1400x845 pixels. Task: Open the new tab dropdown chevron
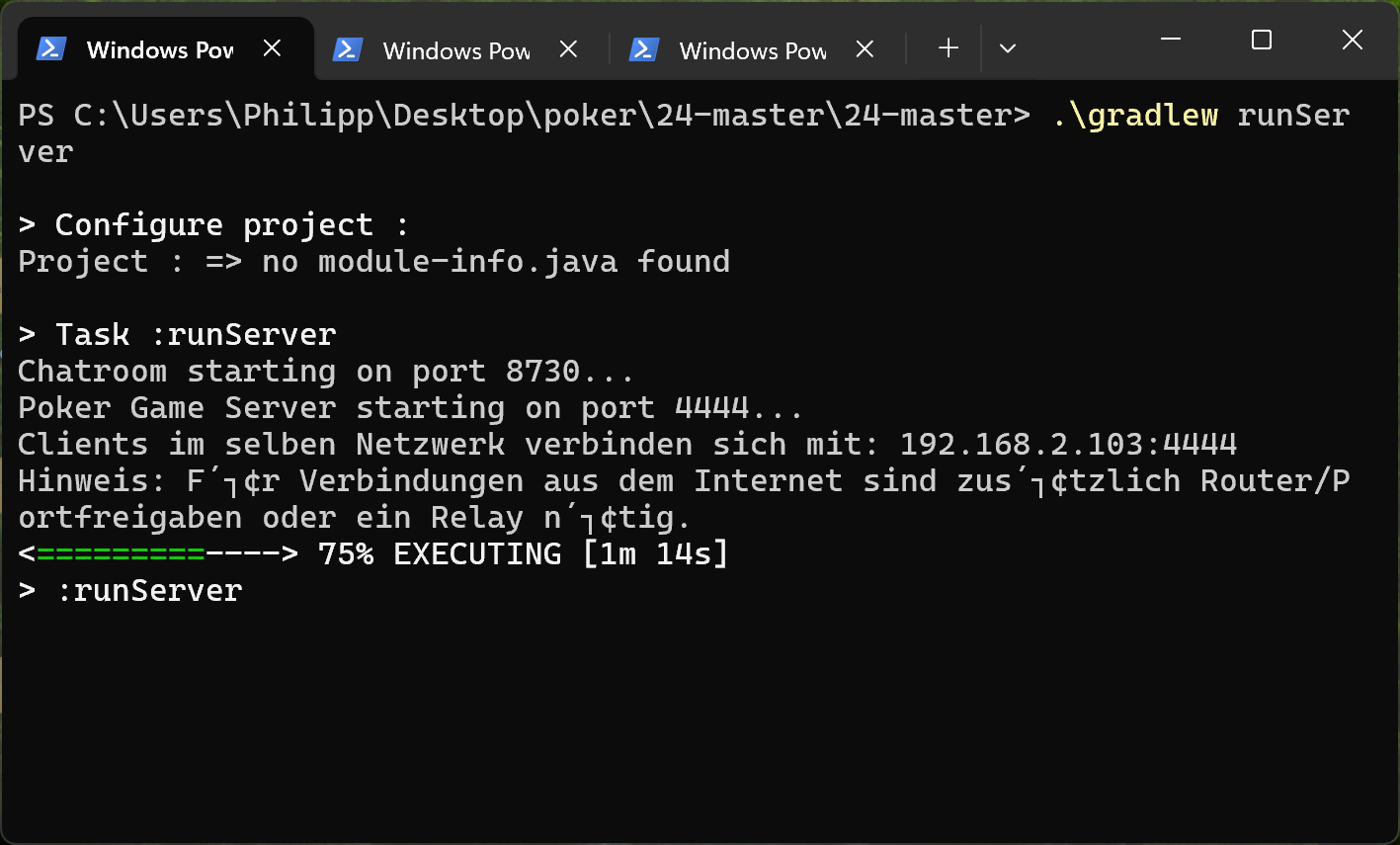(1007, 47)
